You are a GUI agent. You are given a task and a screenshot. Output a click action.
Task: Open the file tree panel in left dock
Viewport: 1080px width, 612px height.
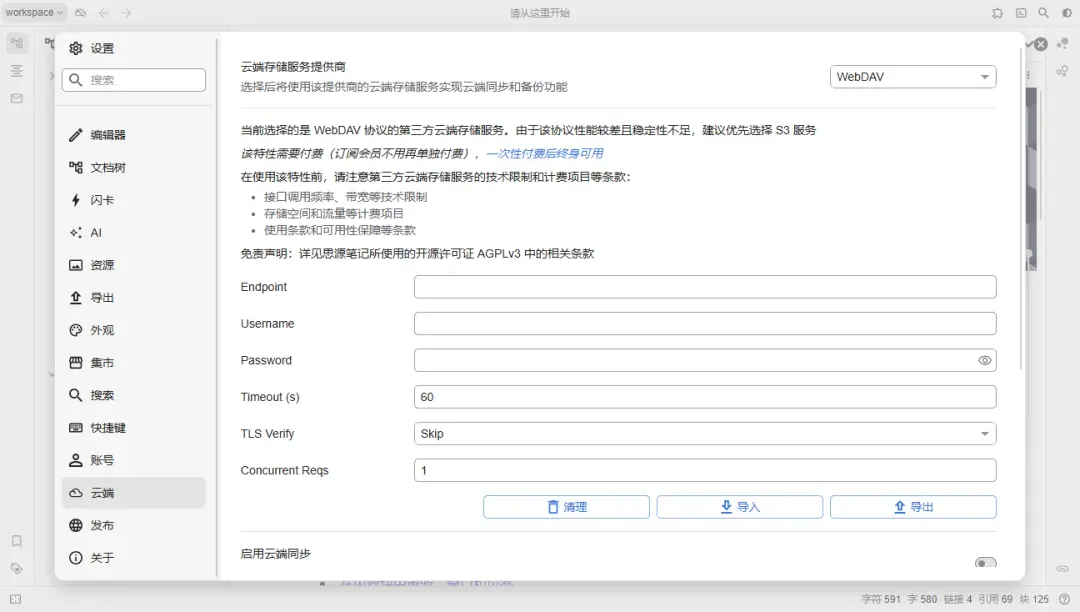(x=17, y=43)
